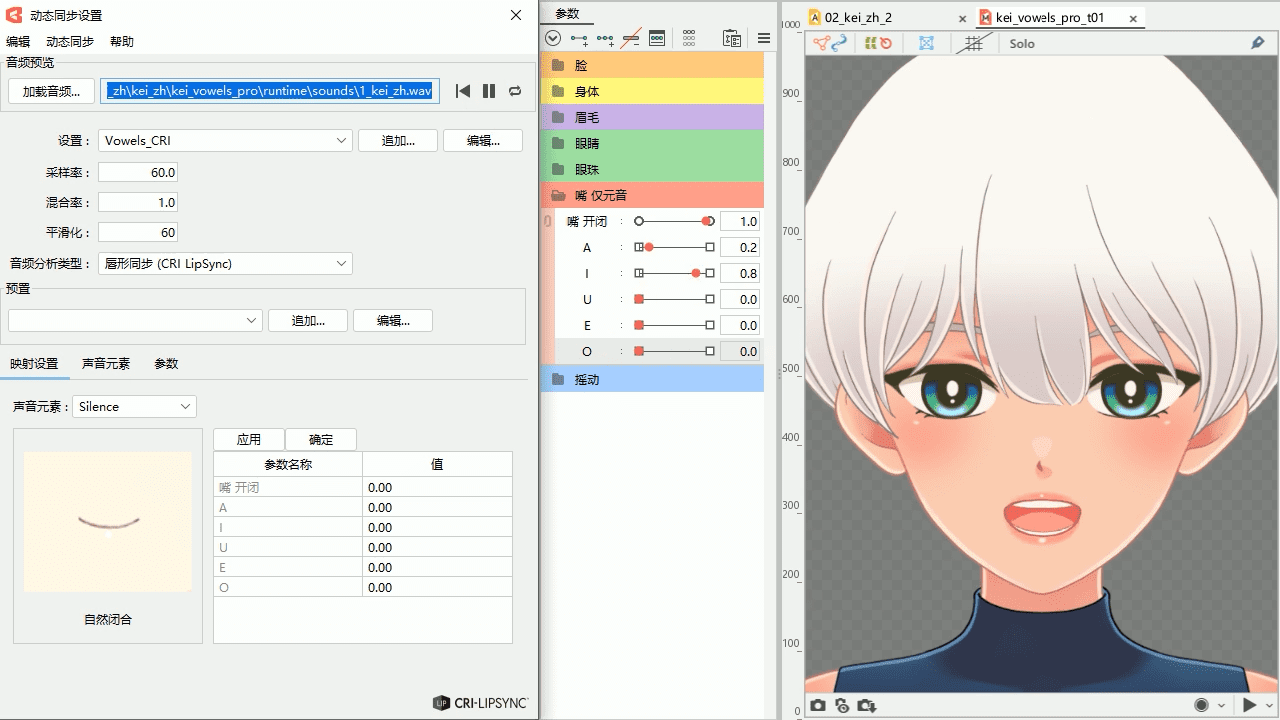Switch to the 声音元素 tab
Viewport: 1280px width, 720px height.
(106, 364)
